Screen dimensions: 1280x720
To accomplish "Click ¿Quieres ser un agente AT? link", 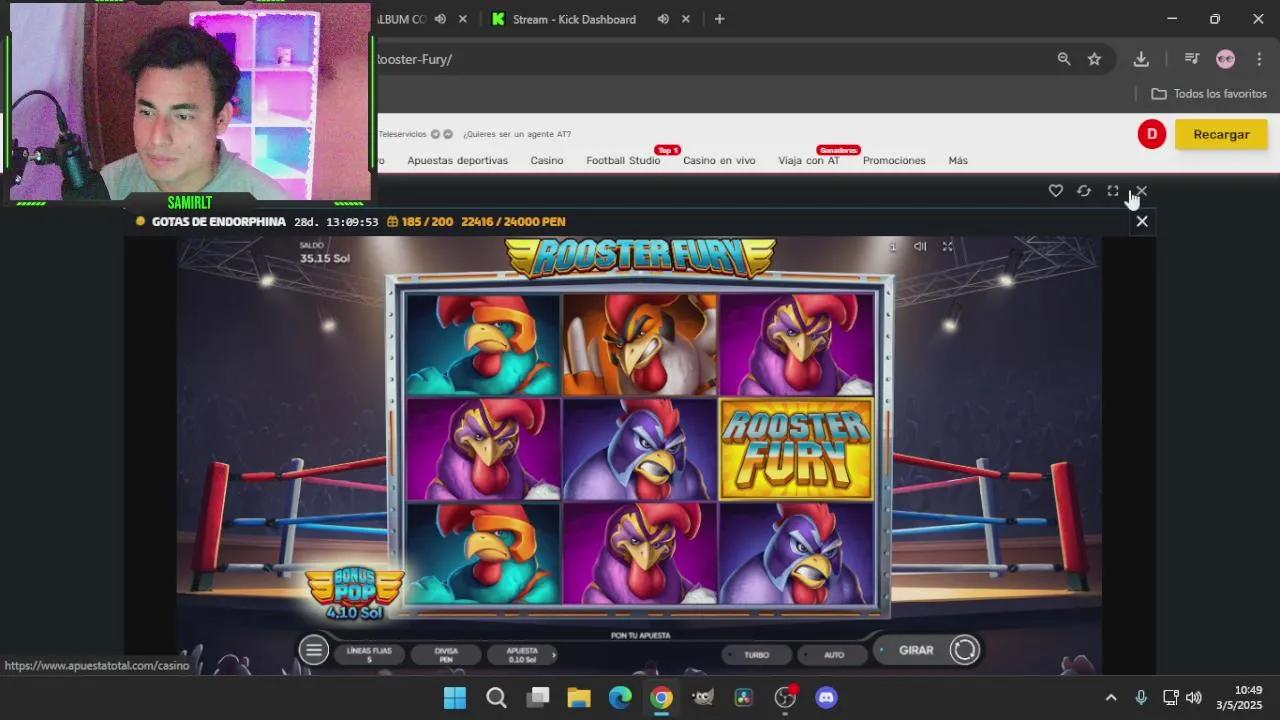I will tap(517, 134).
